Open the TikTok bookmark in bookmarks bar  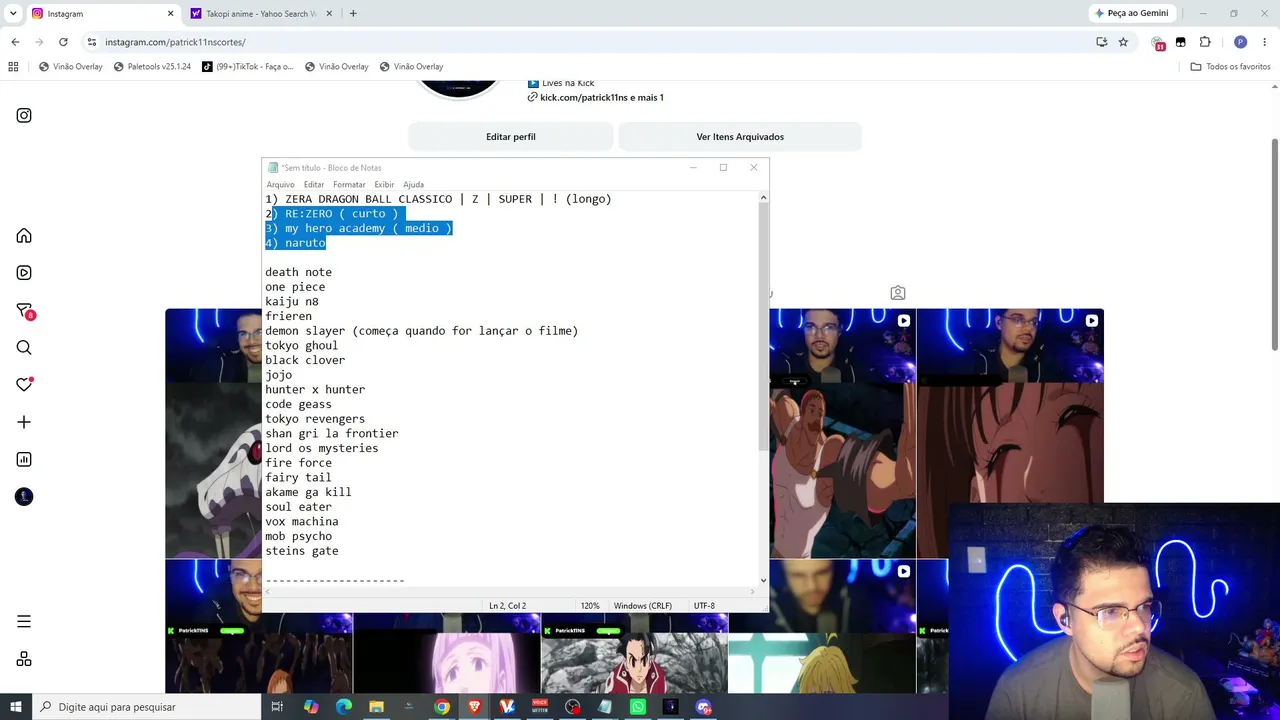[248, 67]
